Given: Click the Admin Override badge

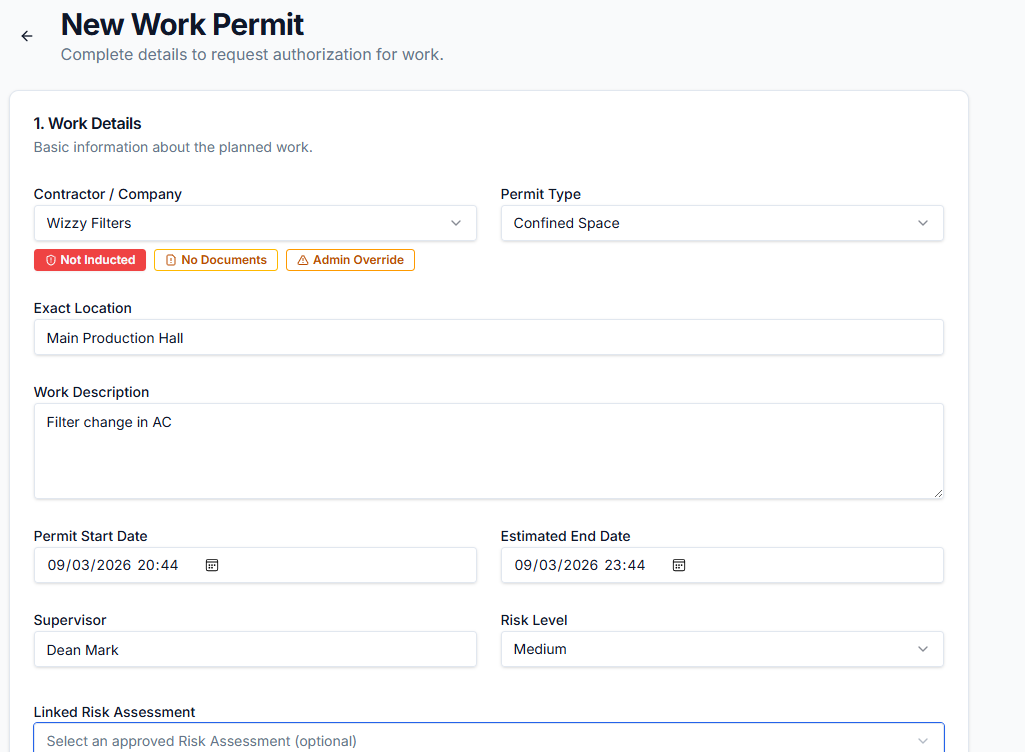Looking at the screenshot, I should point(350,260).
